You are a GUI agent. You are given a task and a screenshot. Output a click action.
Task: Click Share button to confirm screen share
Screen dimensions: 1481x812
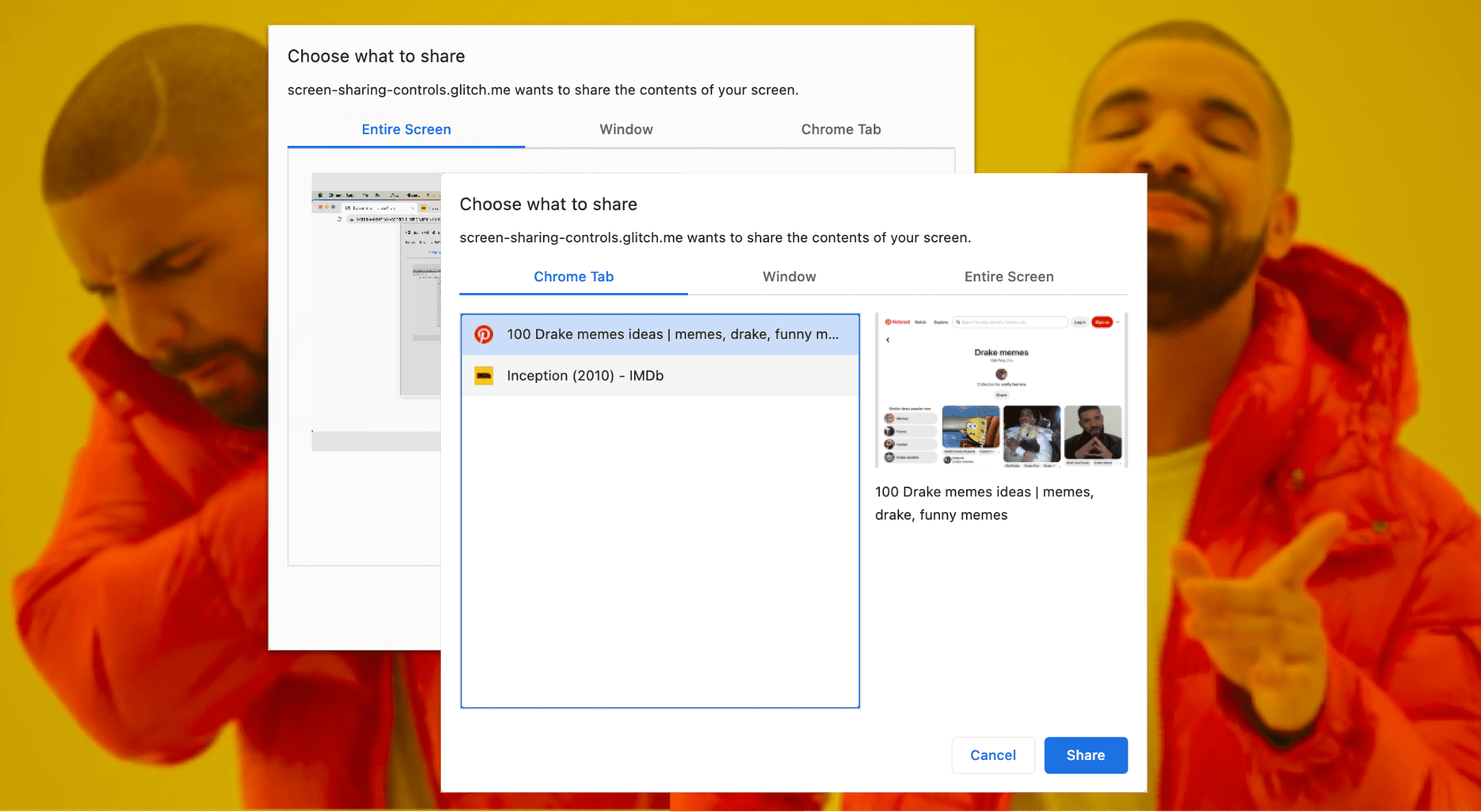click(1086, 755)
